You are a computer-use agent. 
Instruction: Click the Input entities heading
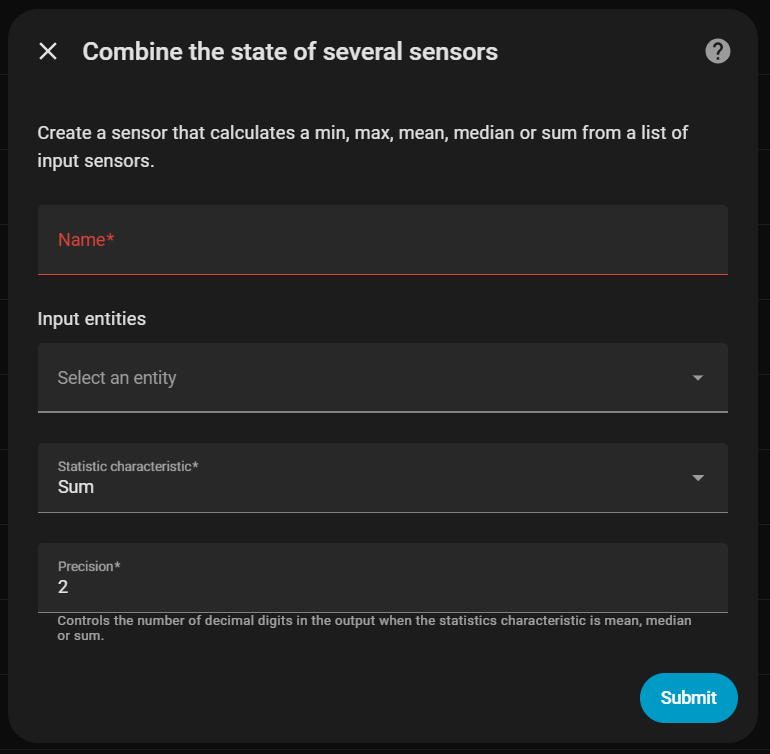click(92, 319)
